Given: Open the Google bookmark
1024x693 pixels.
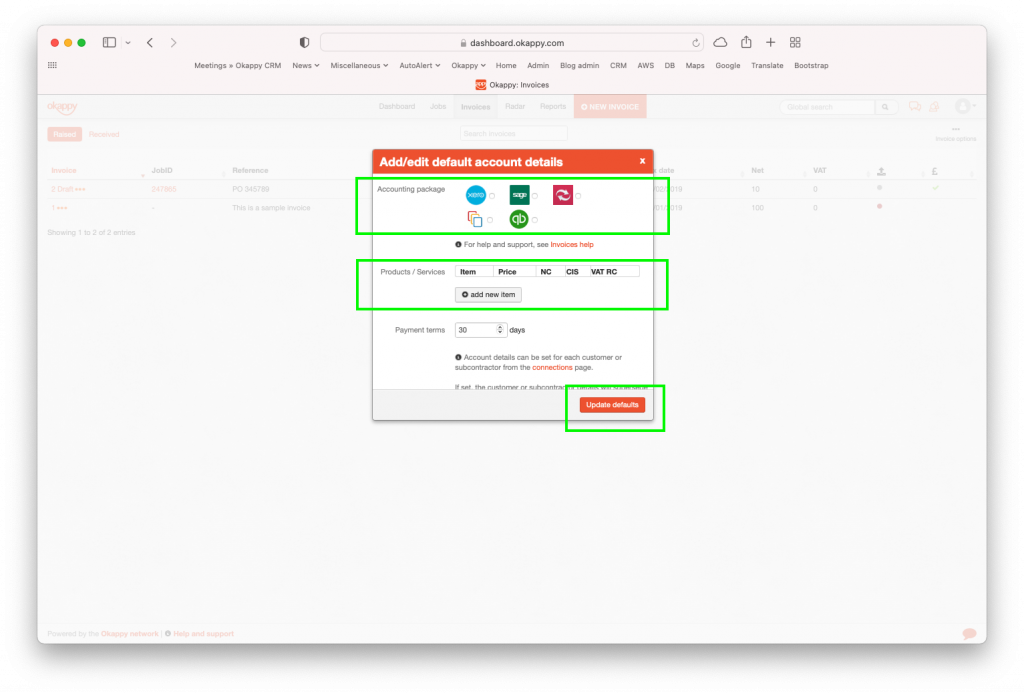Looking at the screenshot, I should point(728,65).
